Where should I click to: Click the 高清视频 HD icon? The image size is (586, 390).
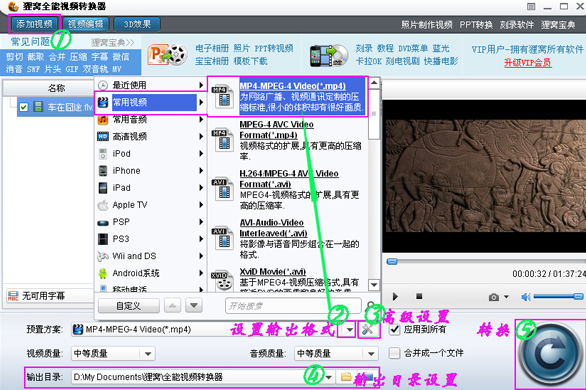pos(103,137)
